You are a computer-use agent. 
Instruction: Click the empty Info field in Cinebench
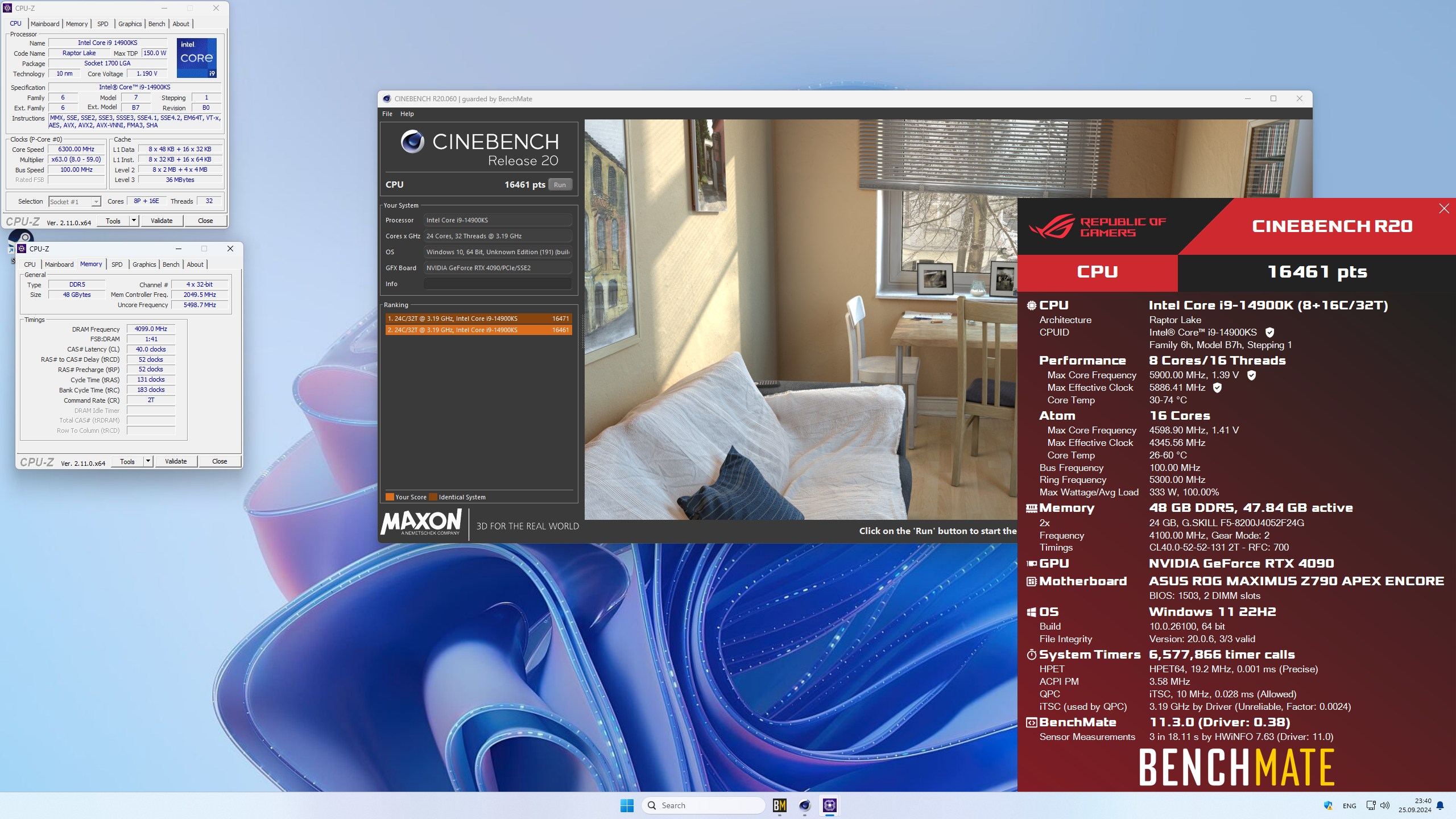498,284
